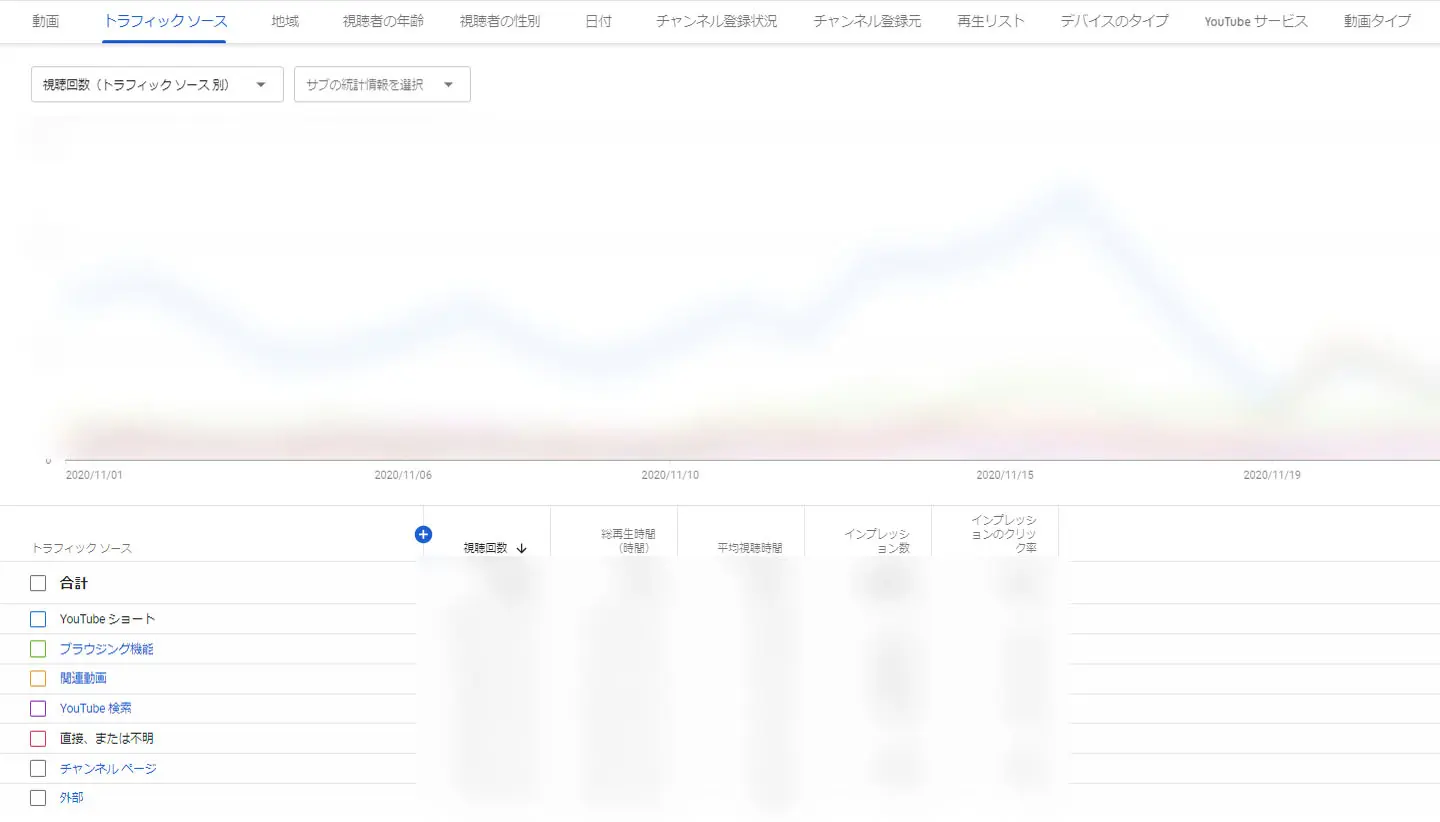This screenshot has width=1440, height=822.
Task: Click the トラフィック ソース column heading
Action: point(81,548)
